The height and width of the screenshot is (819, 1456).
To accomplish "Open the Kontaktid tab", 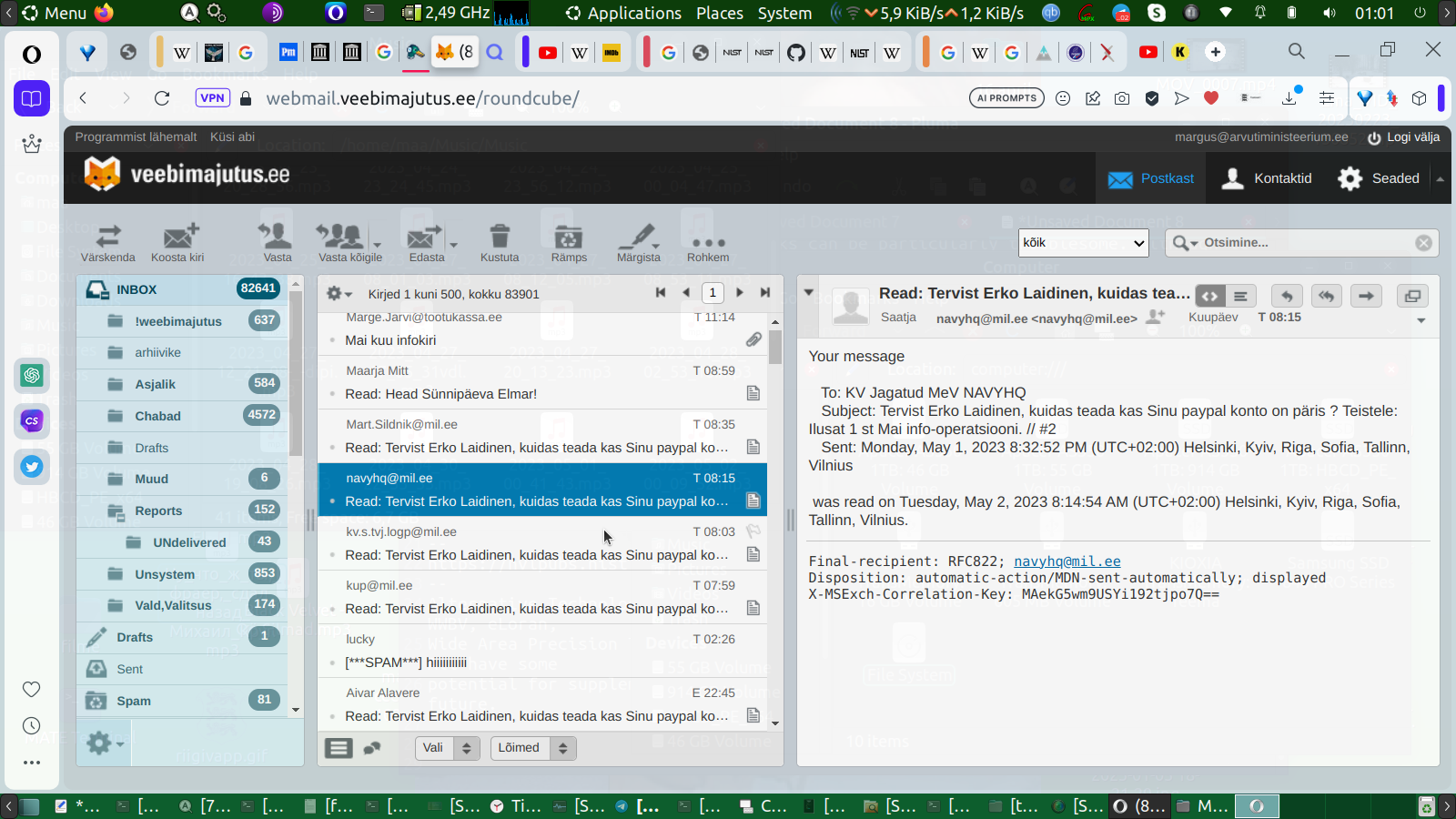I will 1270,178.
